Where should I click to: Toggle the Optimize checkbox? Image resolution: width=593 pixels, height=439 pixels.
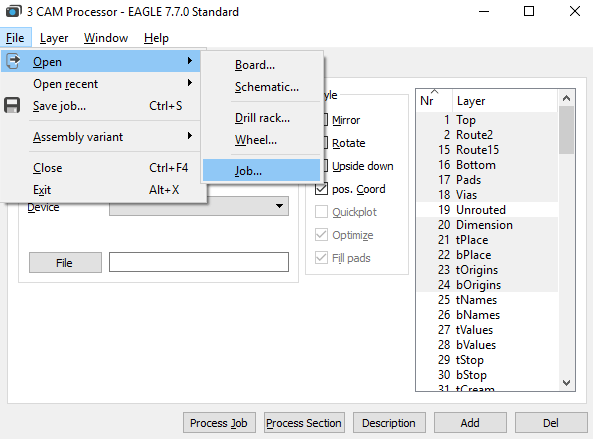click(321, 235)
